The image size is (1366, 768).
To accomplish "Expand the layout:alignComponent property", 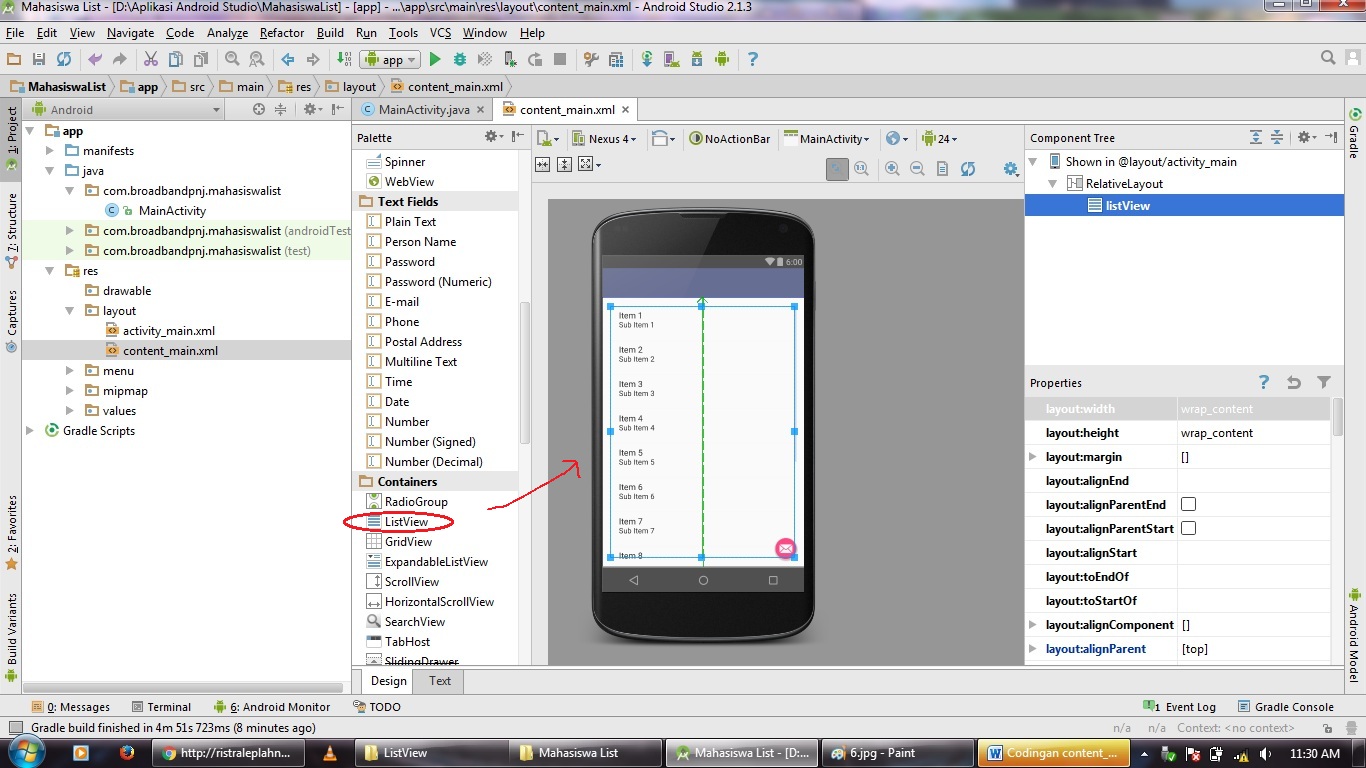I will pyautogui.click(x=1033, y=625).
